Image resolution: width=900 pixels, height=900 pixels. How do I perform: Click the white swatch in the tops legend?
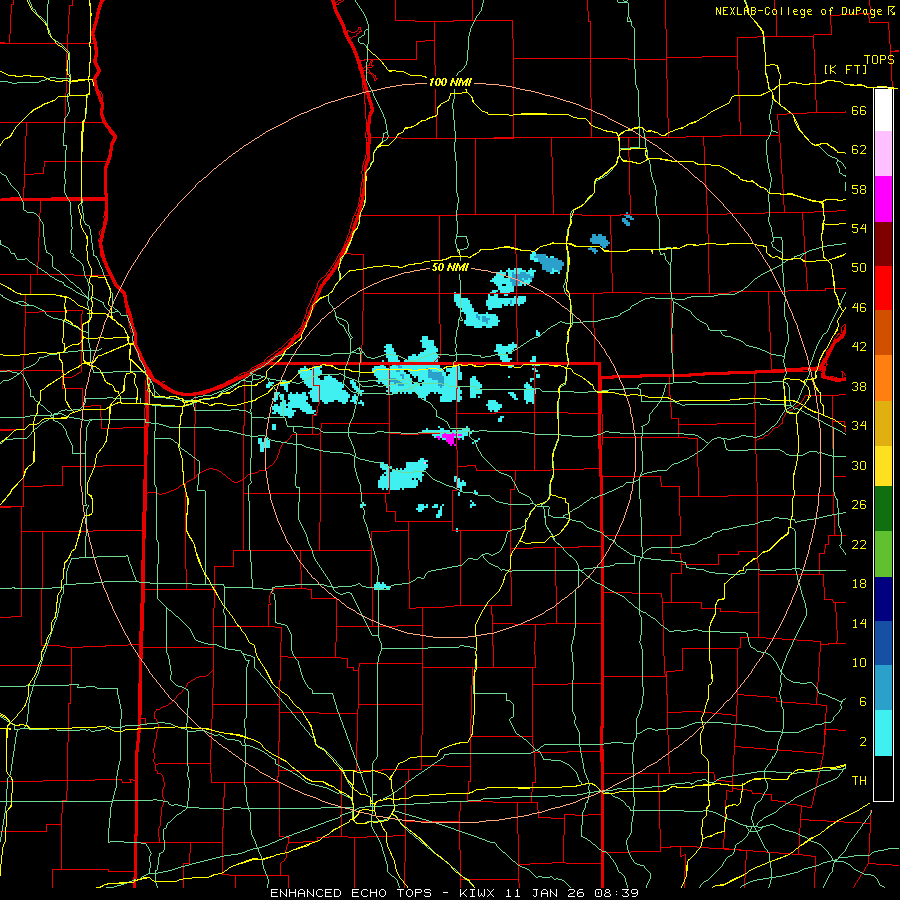pyautogui.click(x=883, y=110)
